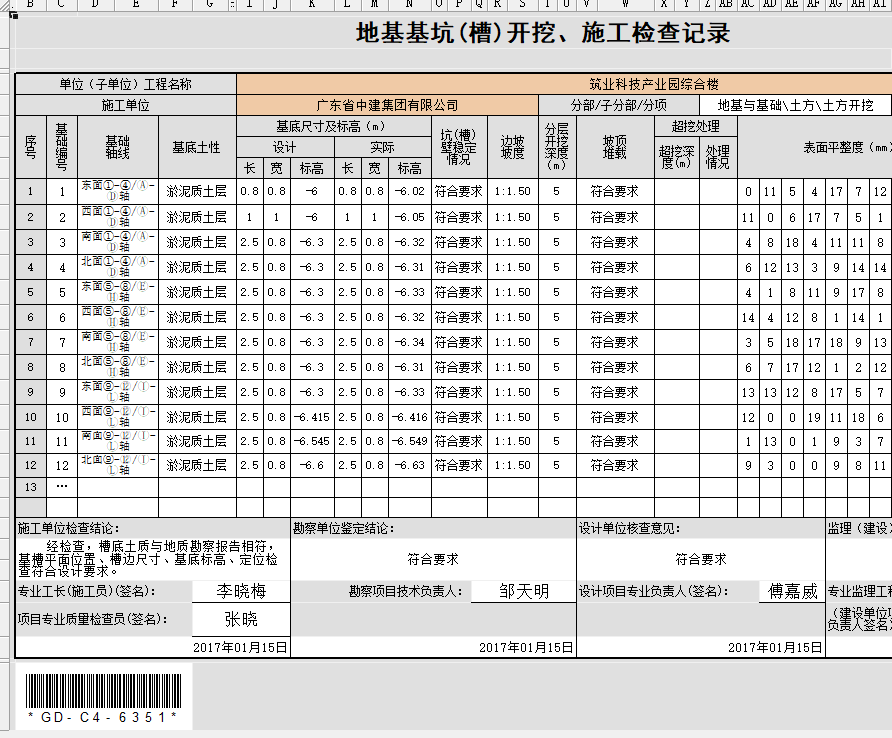The height and width of the screenshot is (738, 892).
Task: Click the 勘察项目技术负责人 label
Action: pos(406,591)
